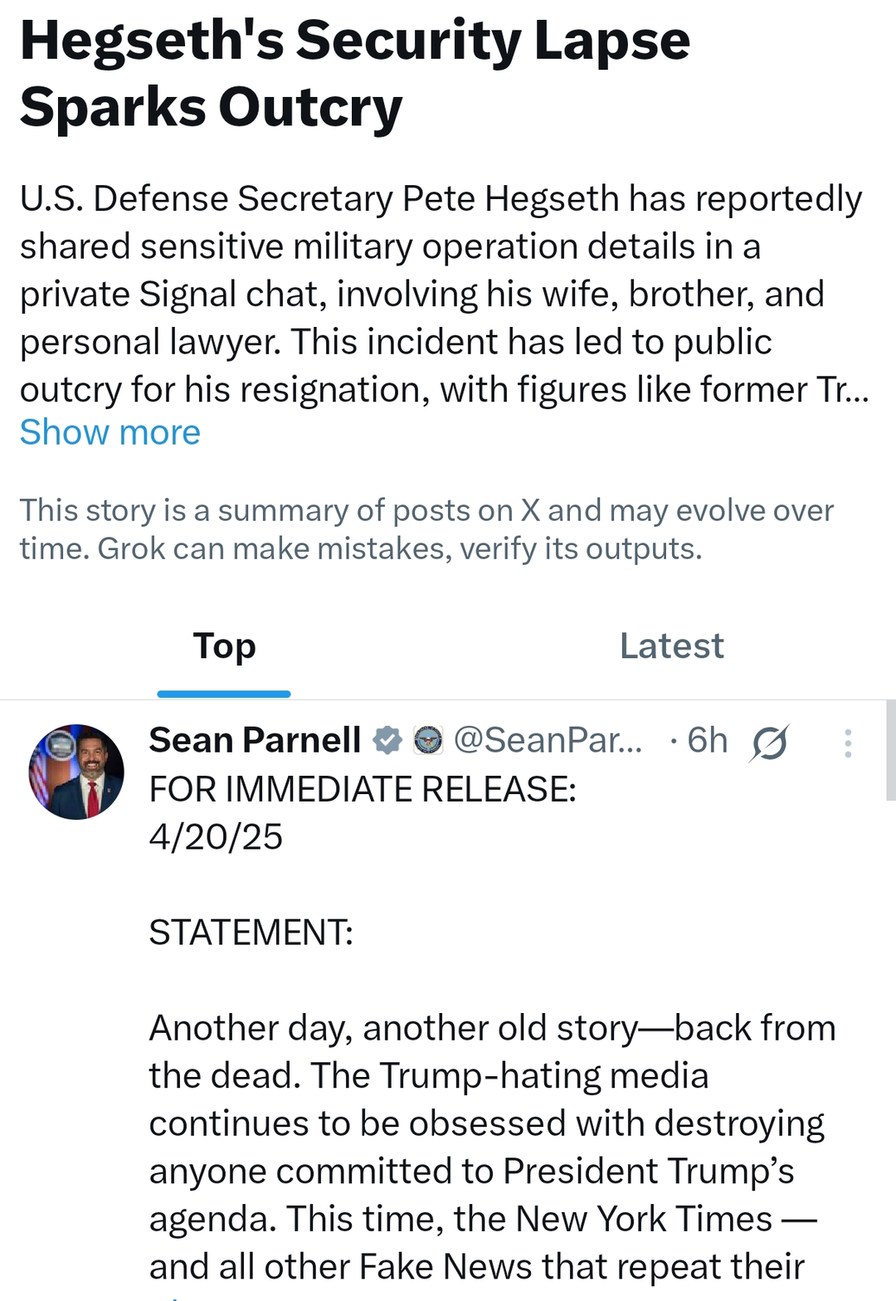The height and width of the screenshot is (1301, 896).
Task: Switch to the Latest tab
Action: pyautogui.click(x=671, y=646)
